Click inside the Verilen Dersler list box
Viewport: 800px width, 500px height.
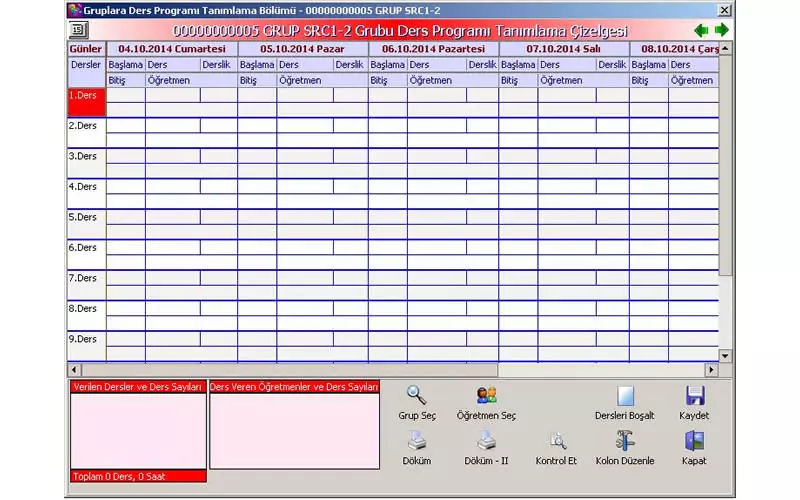[138, 431]
